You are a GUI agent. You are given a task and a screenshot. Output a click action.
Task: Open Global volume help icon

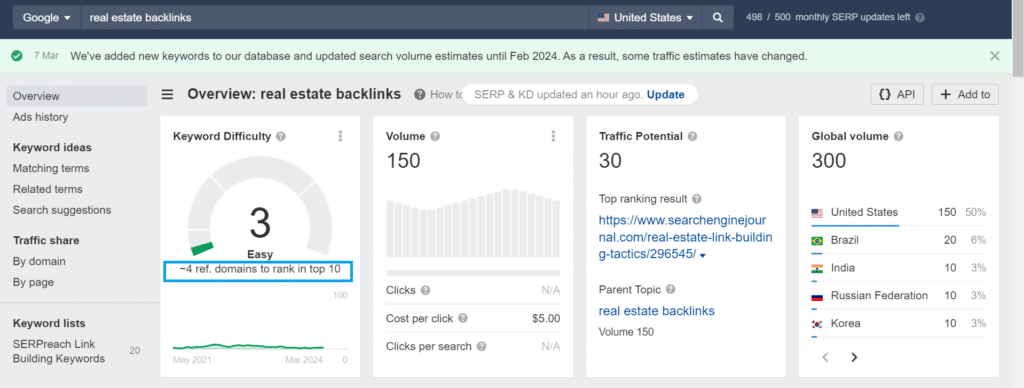(899, 137)
